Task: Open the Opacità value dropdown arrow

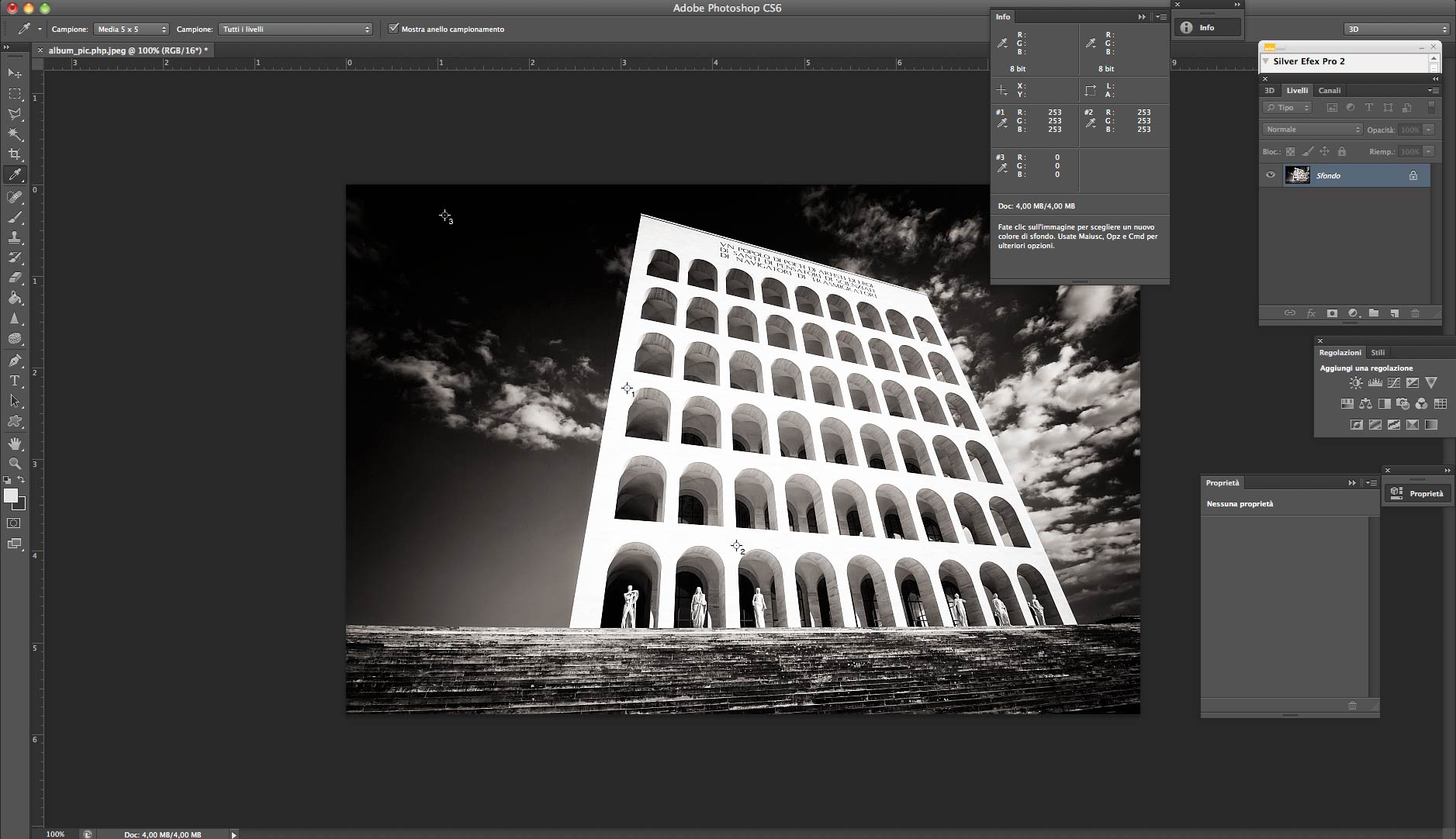Action: [x=1429, y=129]
